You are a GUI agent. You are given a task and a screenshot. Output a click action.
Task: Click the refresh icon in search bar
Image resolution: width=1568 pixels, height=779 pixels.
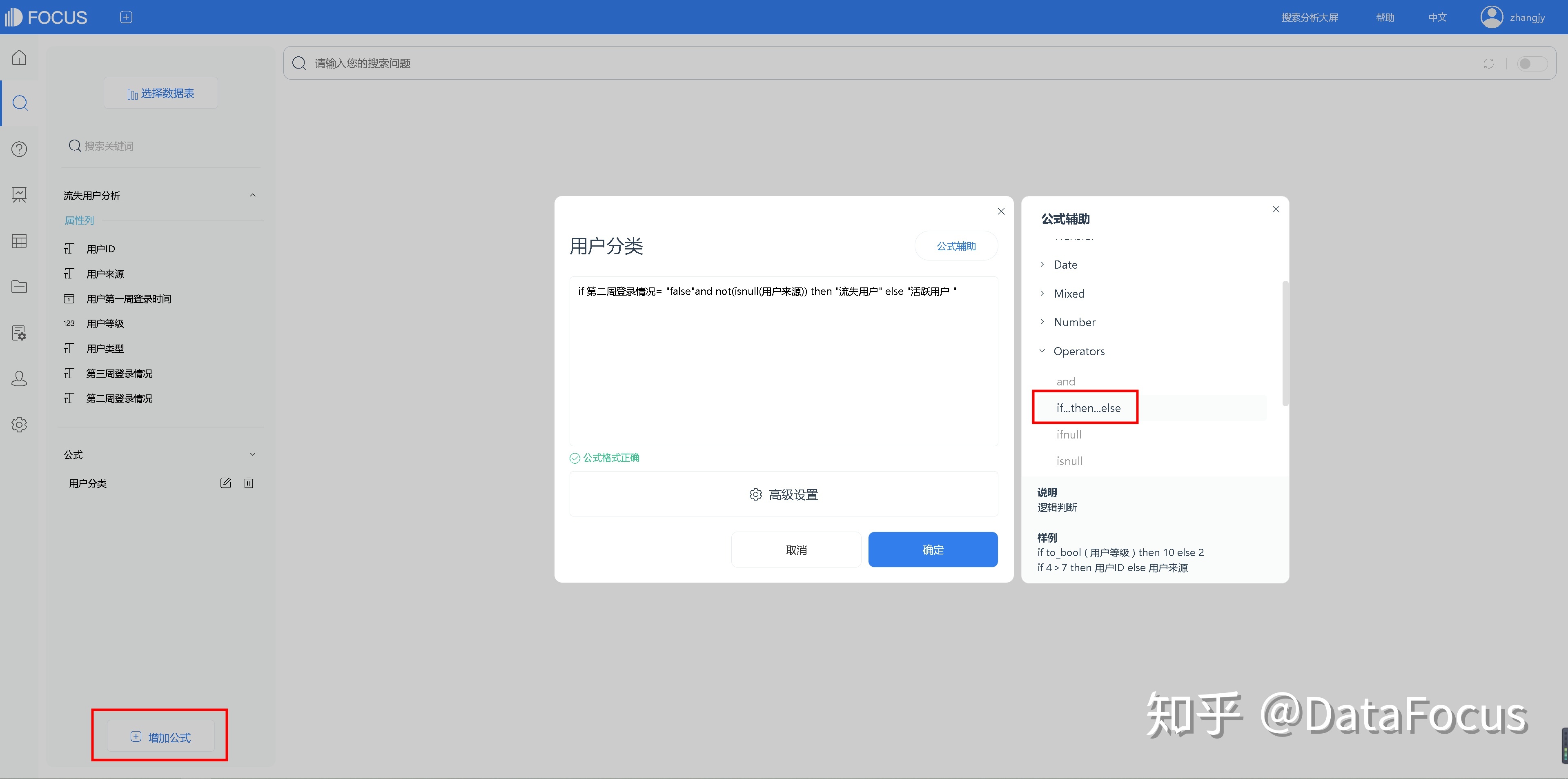(x=1488, y=63)
